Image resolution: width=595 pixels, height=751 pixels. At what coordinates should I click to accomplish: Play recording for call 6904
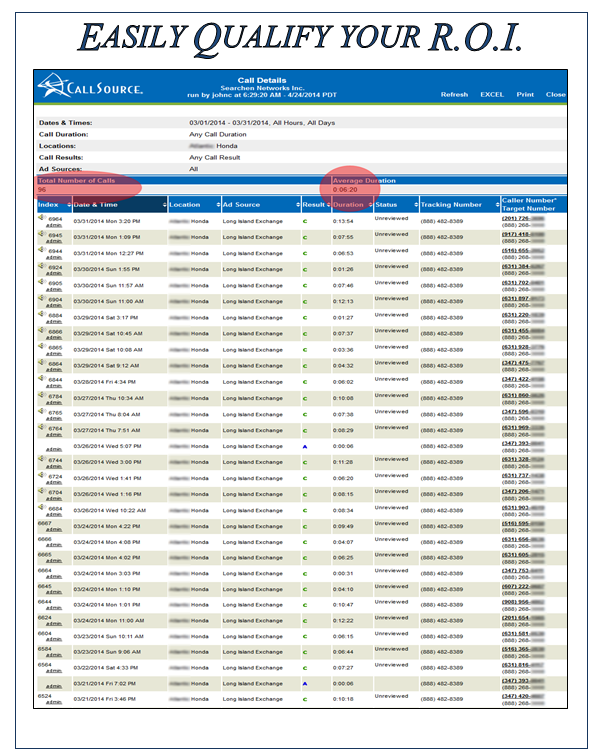coord(42,298)
